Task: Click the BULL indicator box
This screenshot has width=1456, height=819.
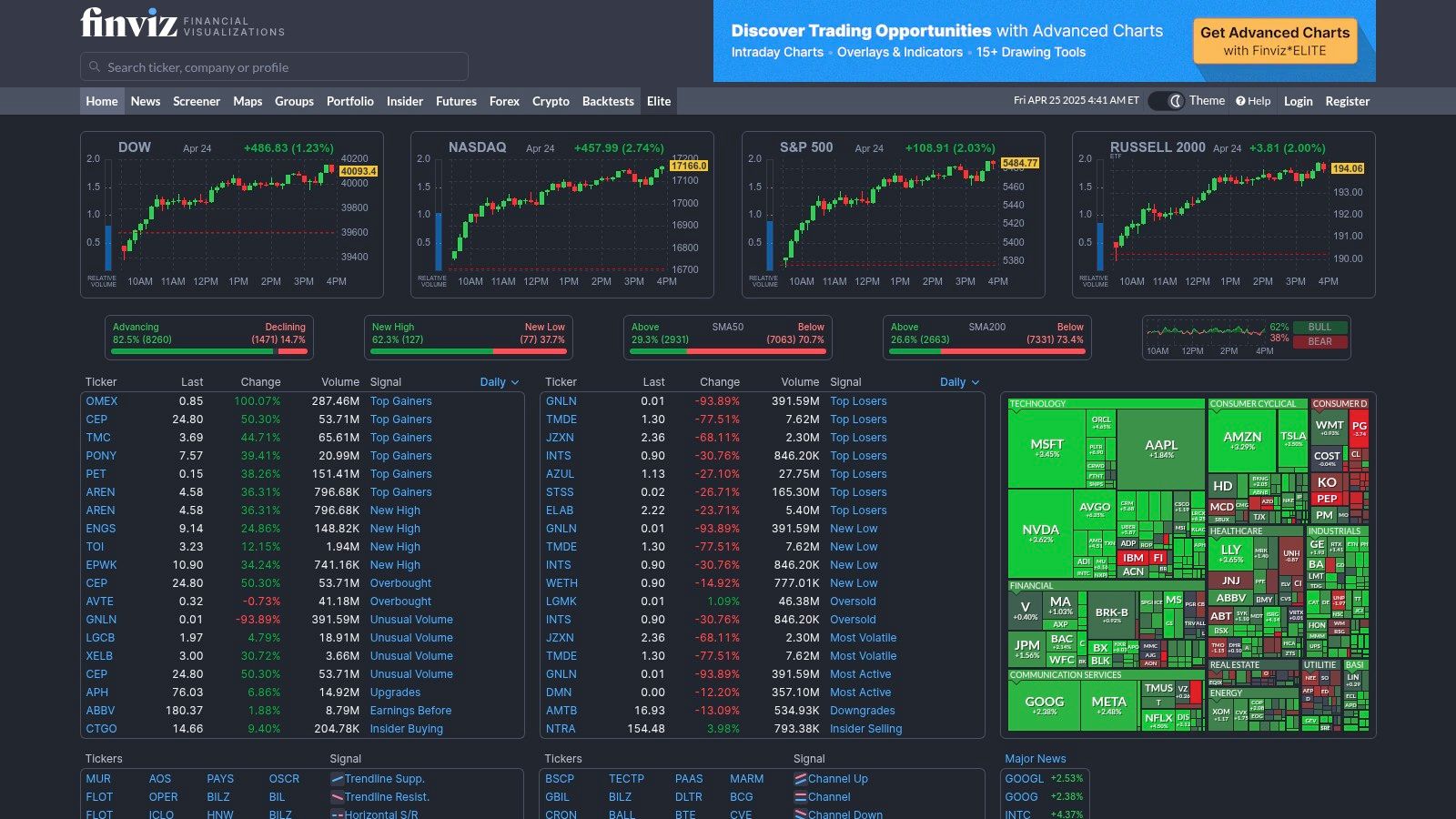Action: click(x=1319, y=328)
